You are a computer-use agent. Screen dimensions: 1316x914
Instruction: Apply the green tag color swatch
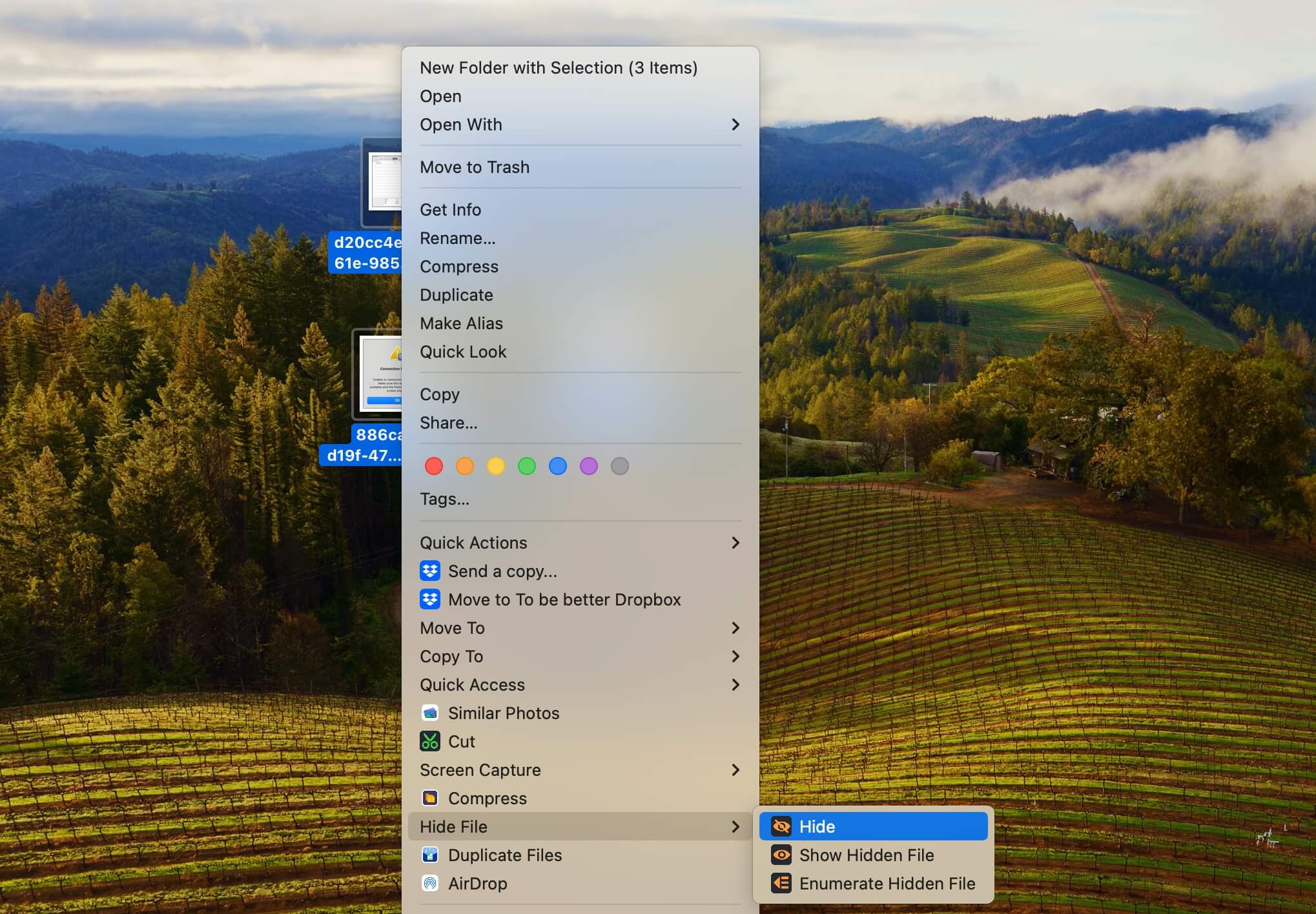point(526,465)
